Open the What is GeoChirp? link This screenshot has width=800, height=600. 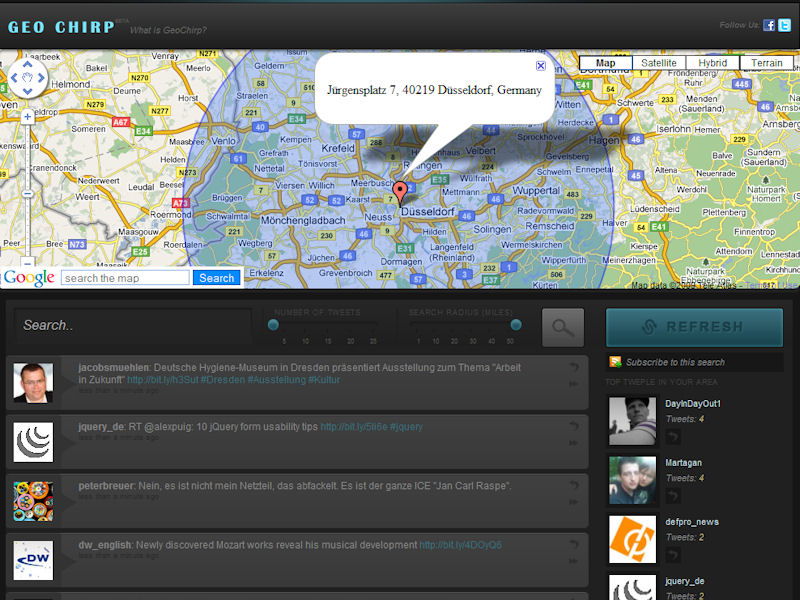(168, 30)
